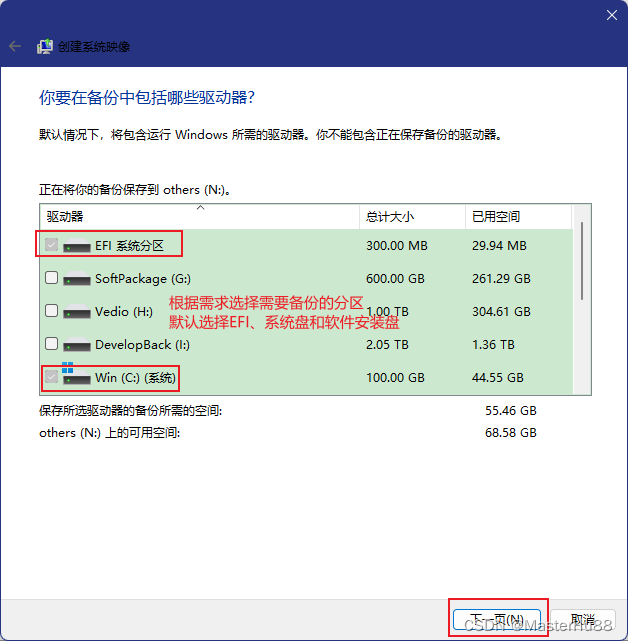Click the 68.58 GB available space value
The width and height of the screenshot is (628, 641).
click(511, 433)
